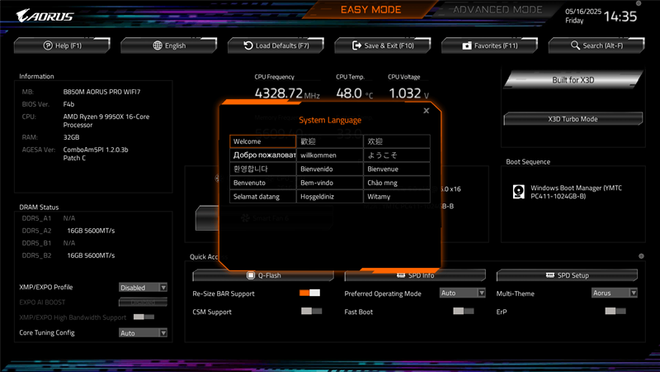Switch to Advanced Mode tab
660x372 pixels.
tap(498, 10)
